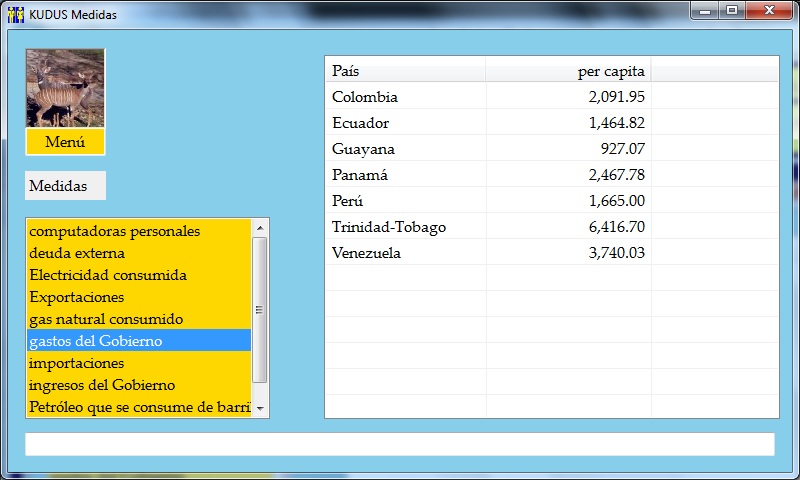Sort by the per capita column header
Image resolution: width=800 pixels, height=480 pixels.
tap(568, 71)
